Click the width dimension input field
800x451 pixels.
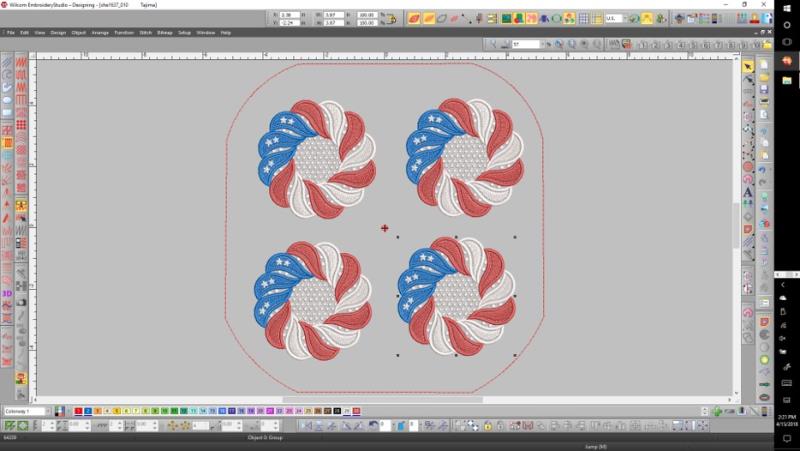click(334, 15)
